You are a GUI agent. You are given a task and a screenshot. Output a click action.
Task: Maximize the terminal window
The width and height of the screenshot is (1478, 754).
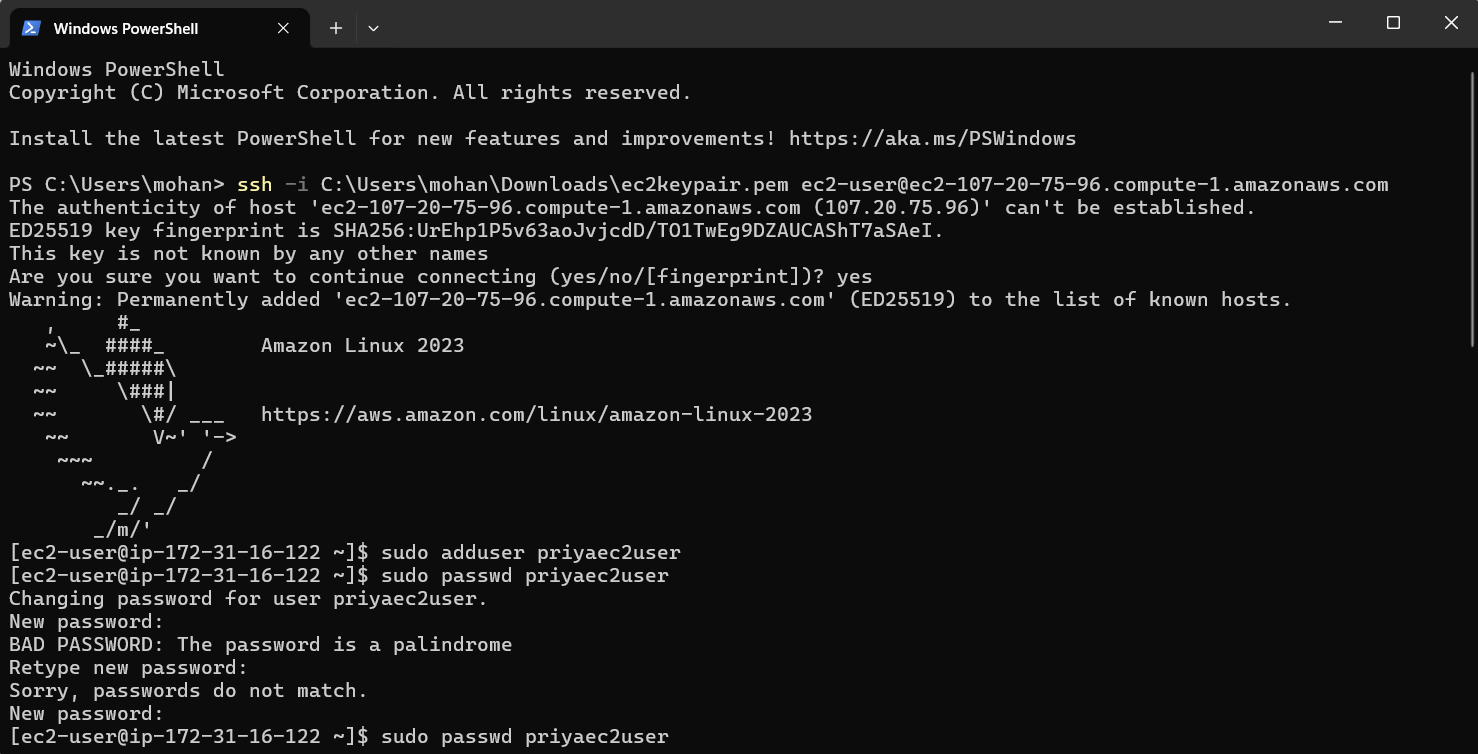tap(1393, 23)
